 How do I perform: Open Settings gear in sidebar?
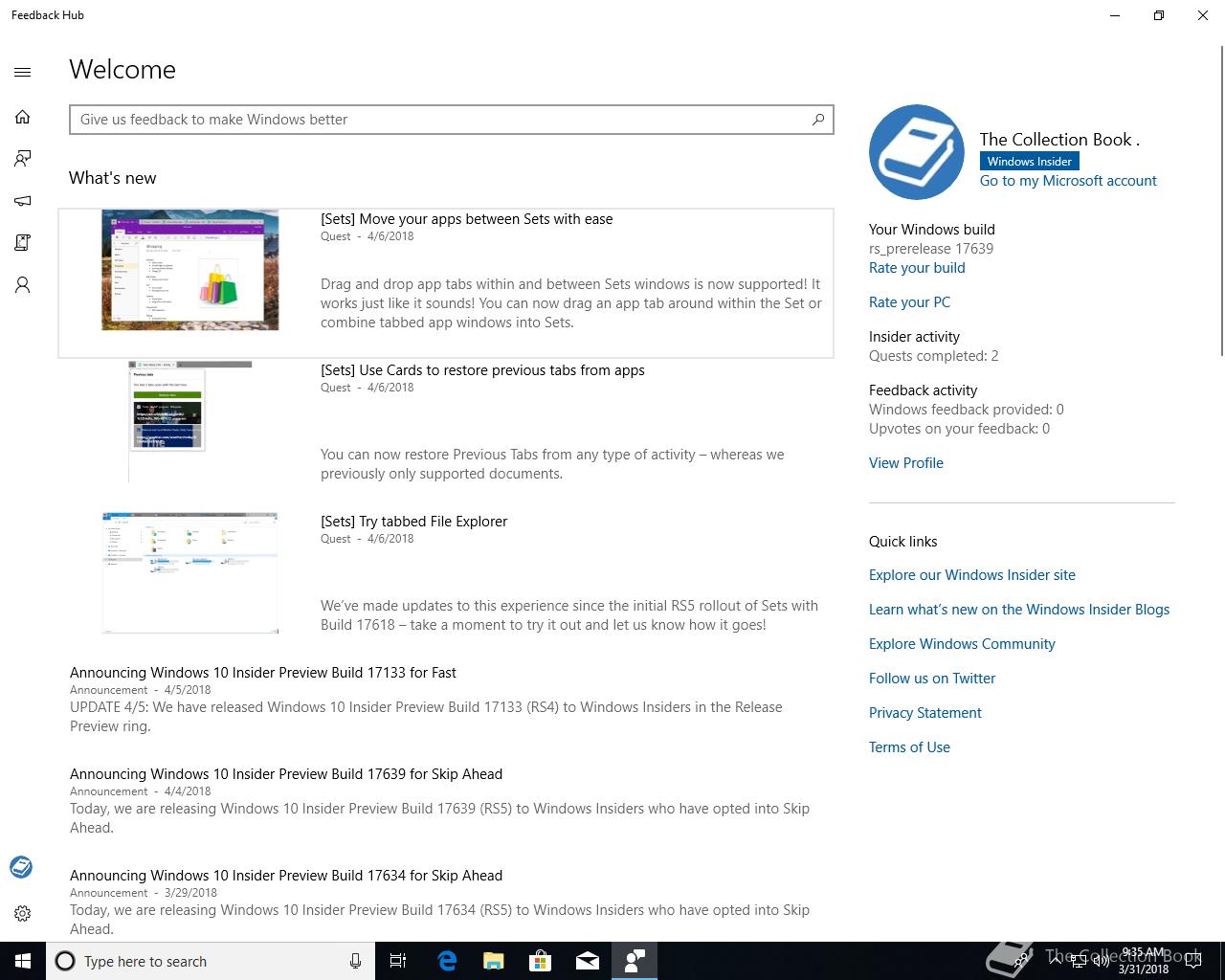point(23,914)
